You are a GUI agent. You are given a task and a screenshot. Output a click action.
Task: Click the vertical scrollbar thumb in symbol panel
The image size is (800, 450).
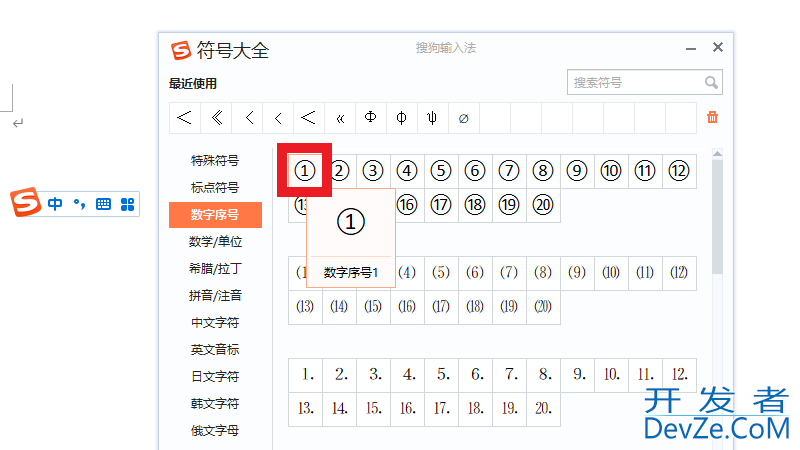[x=717, y=217]
